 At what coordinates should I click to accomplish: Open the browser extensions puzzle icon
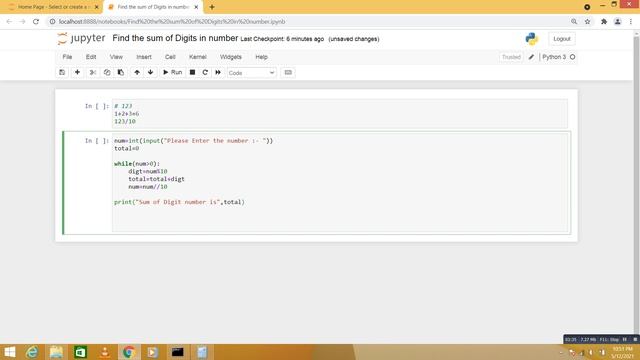[604, 22]
